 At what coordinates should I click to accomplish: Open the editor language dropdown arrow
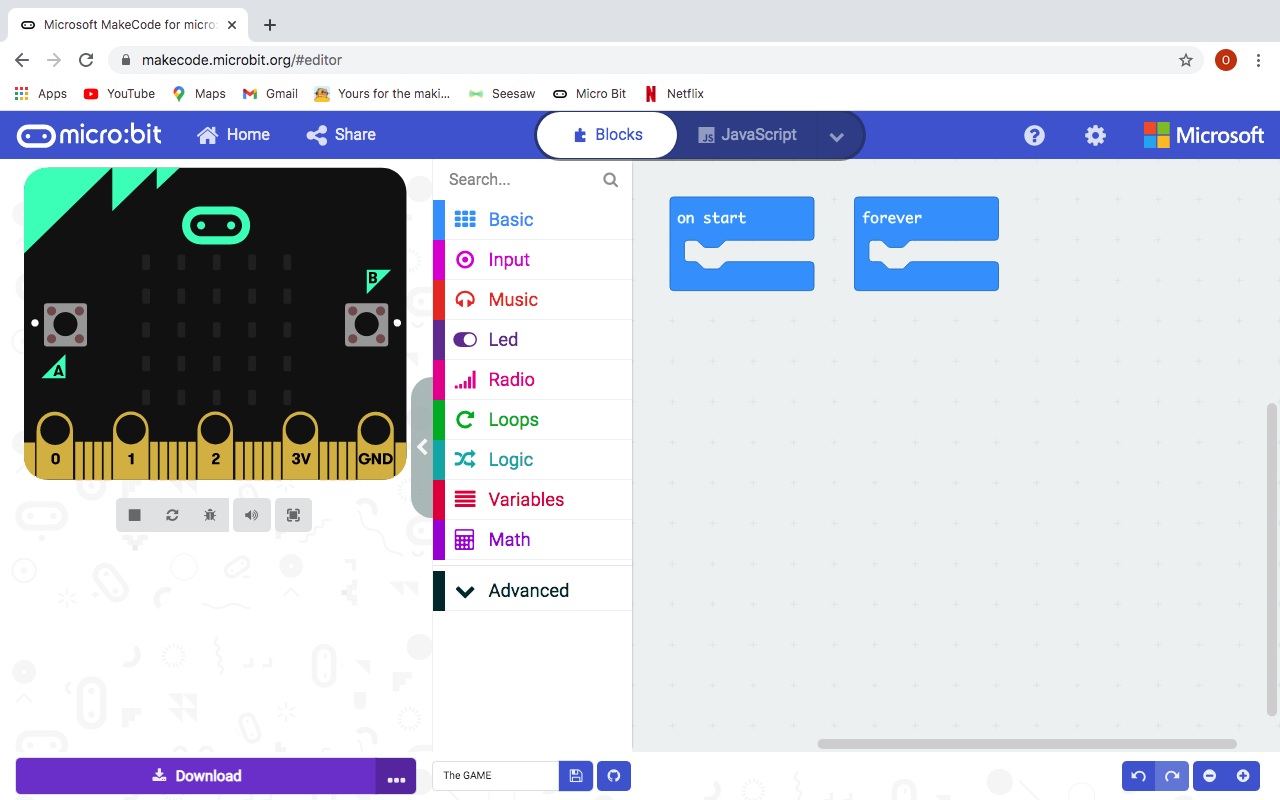837,136
